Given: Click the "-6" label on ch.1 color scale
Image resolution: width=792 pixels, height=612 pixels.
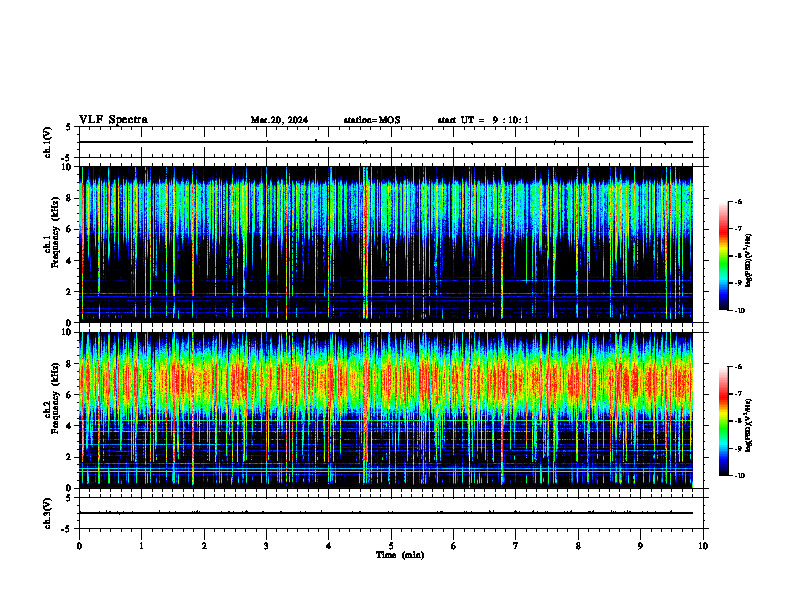Looking at the screenshot, I should 738,201.
